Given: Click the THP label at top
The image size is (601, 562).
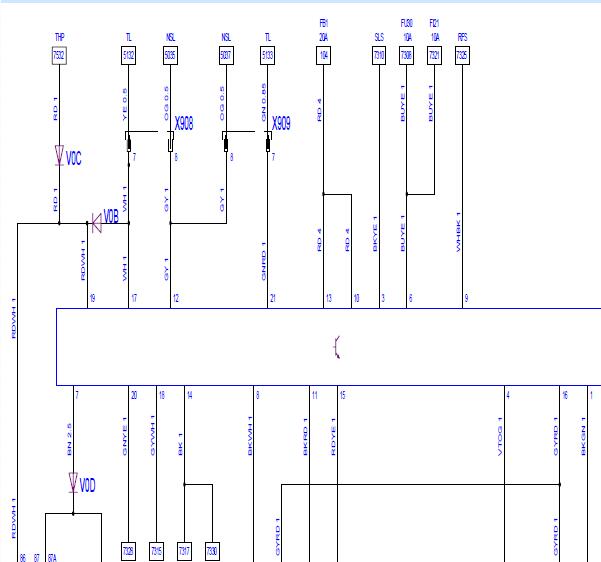Looking at the screenshot, I should 59,37.
